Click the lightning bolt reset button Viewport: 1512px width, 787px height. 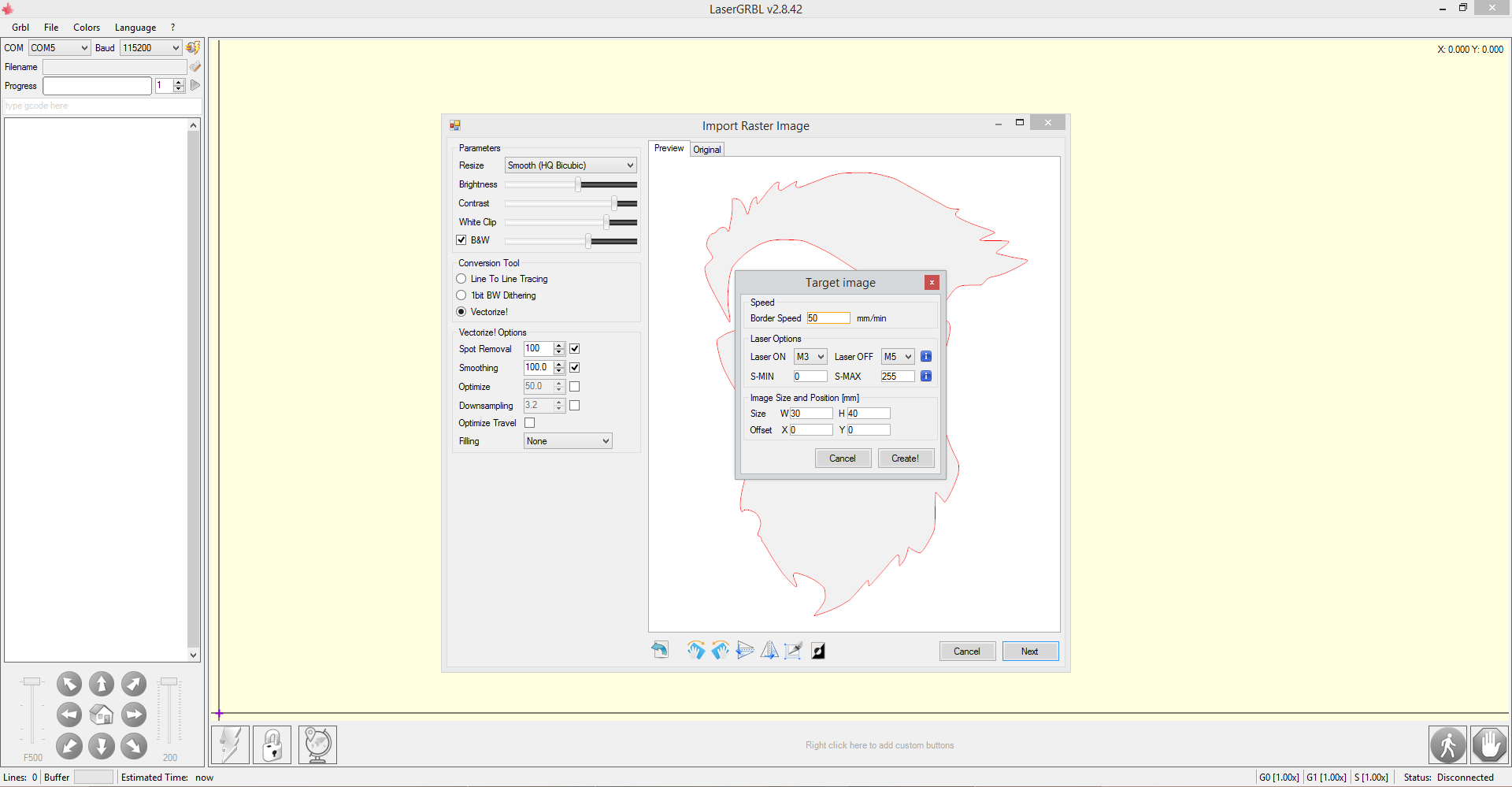(x=231, y=744)
